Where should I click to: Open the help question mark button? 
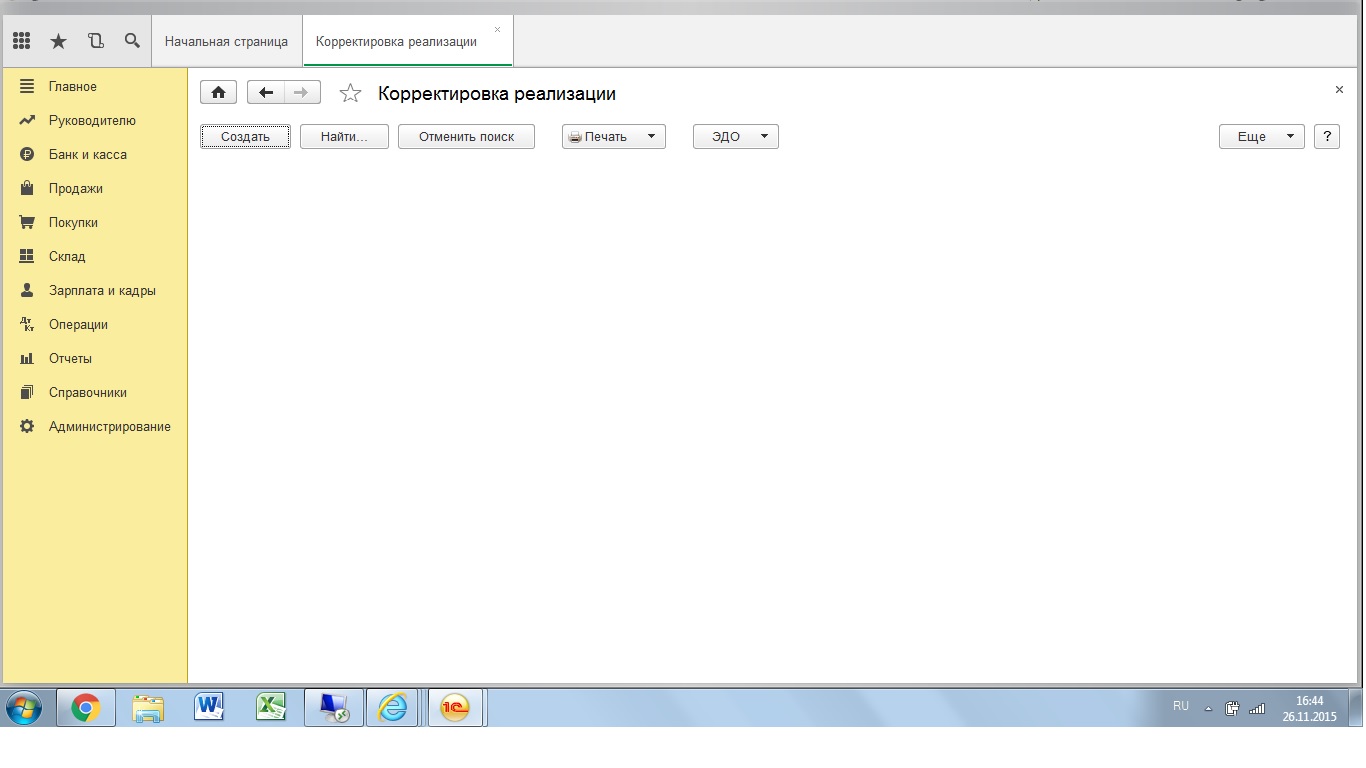coord(1327,137)
